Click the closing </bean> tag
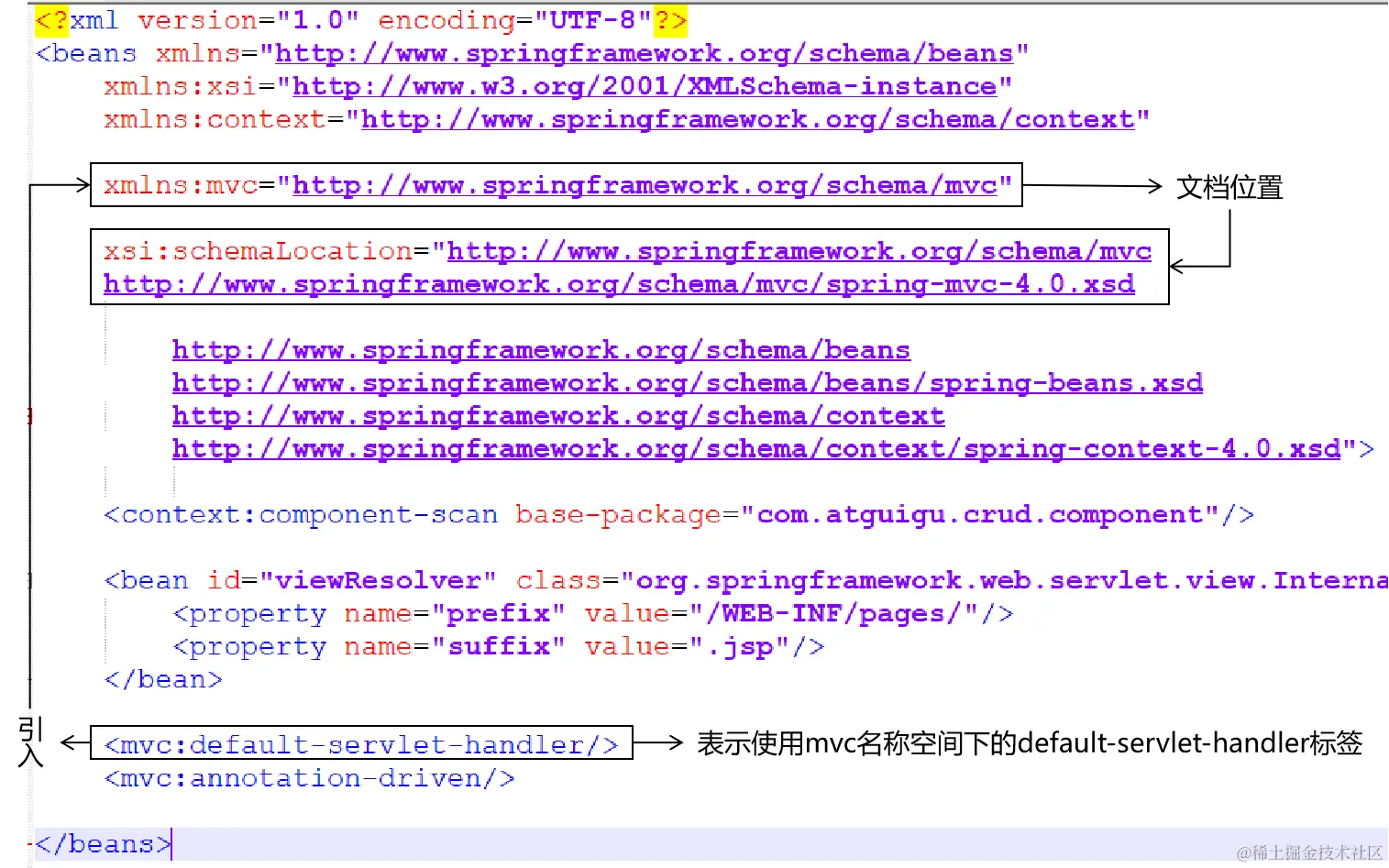 pos(163,681)
